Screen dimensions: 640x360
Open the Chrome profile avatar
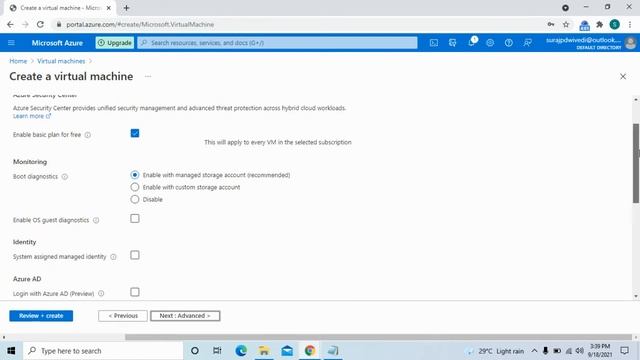(x=615, y=24)
